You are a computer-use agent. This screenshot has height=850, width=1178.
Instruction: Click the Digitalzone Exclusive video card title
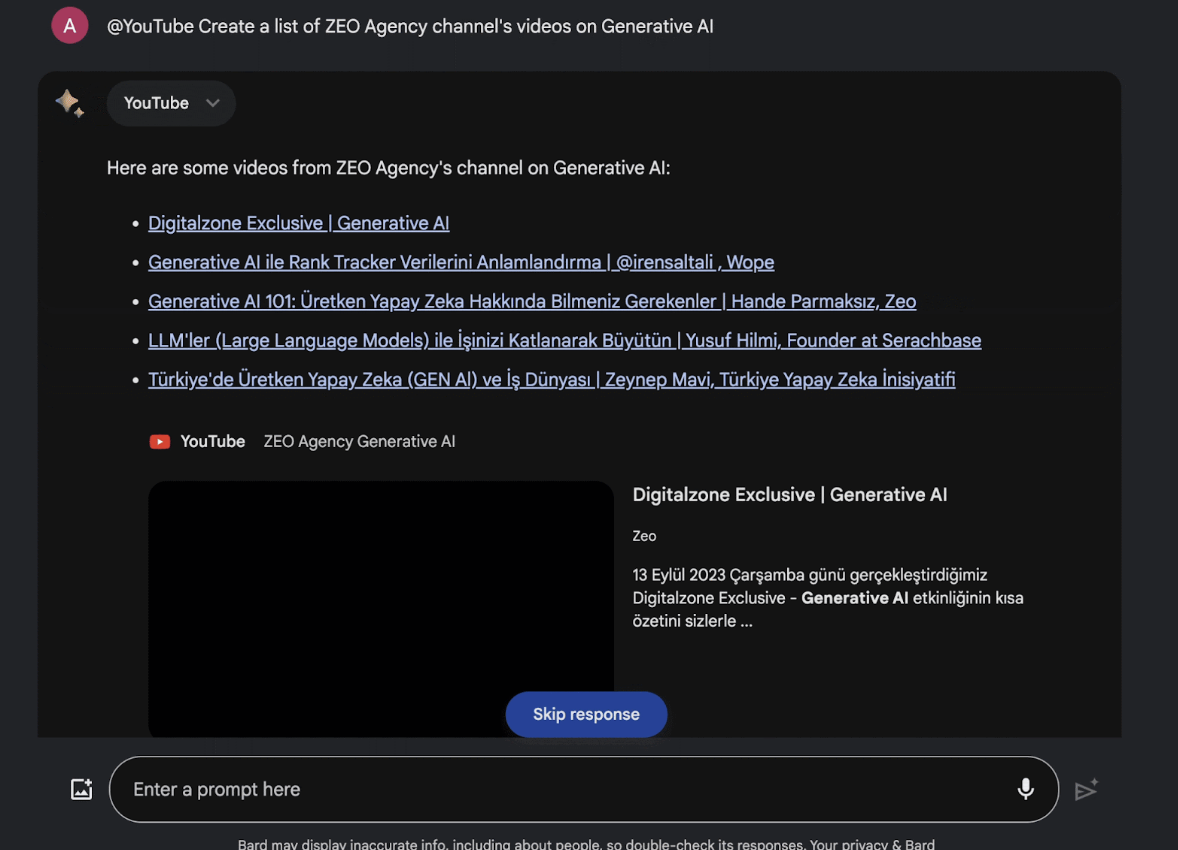tap(790, 495)
